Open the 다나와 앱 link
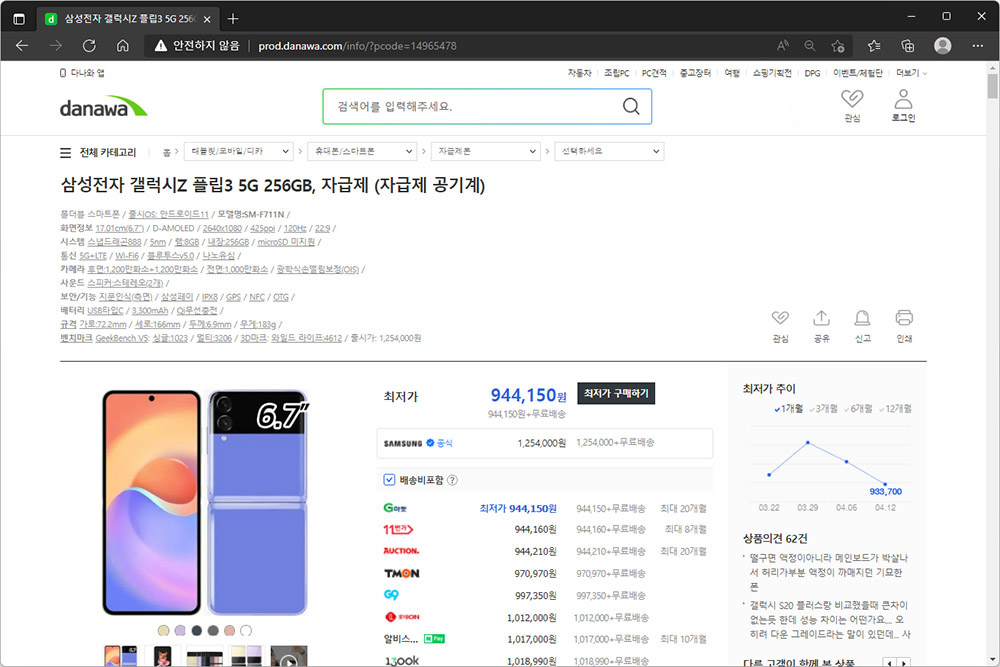 [x=82, y=73]
